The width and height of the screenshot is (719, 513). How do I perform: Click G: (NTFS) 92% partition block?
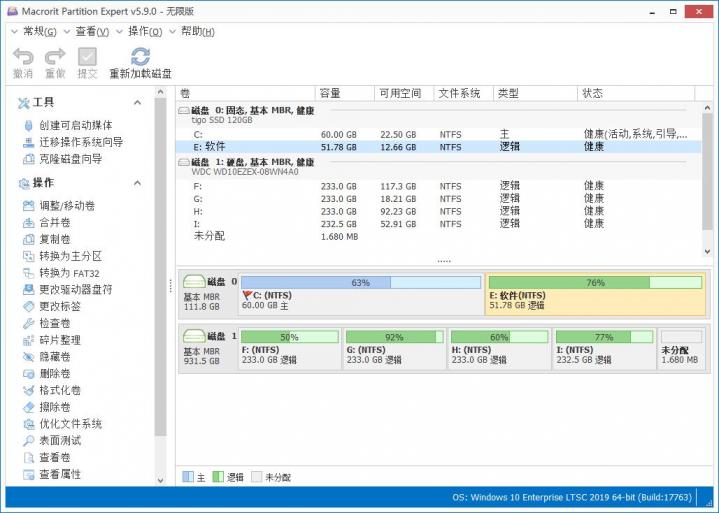click(395, 348)
